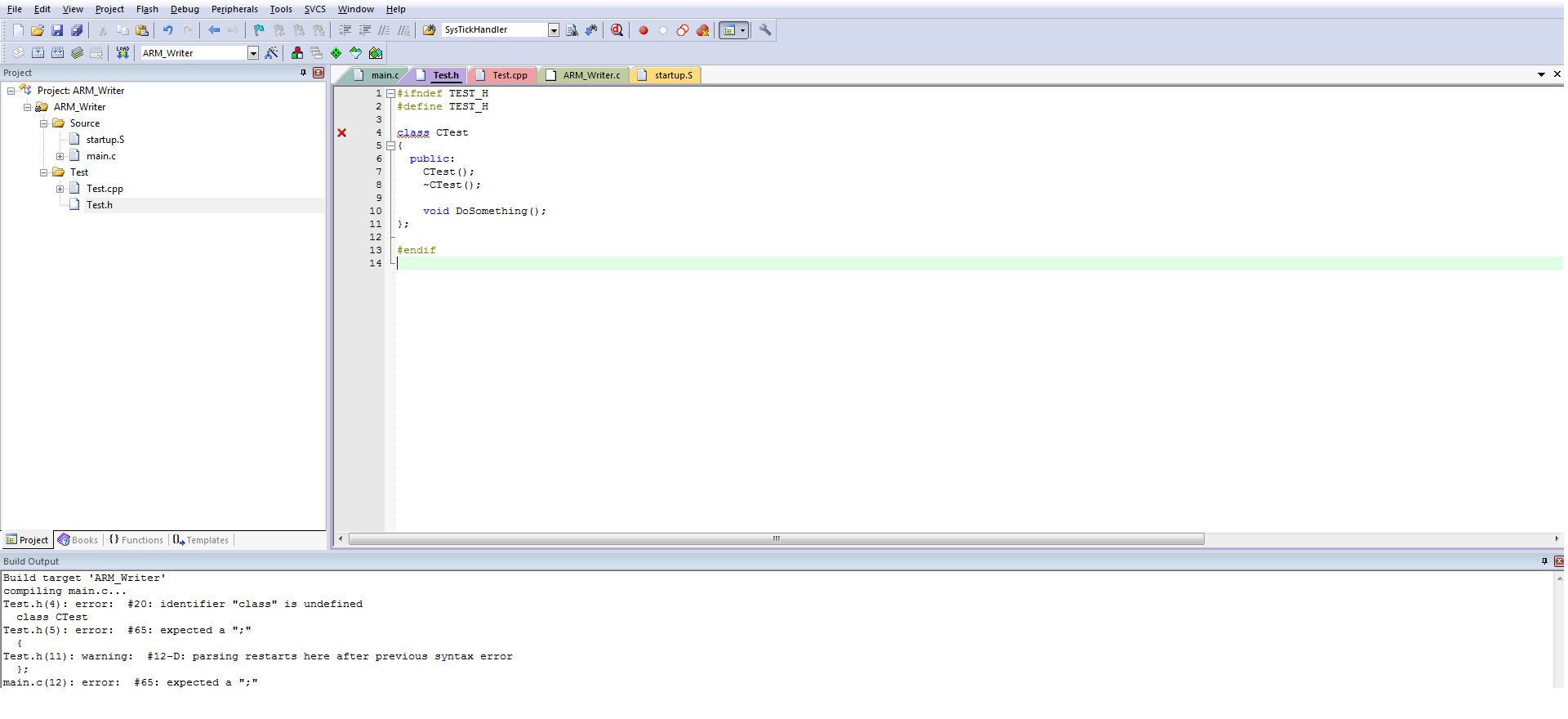Image resolution: width=1568 pixels, height=719 pixels.
Task: Select startup.S in the project tree
Action: click(x=105, y=140)
